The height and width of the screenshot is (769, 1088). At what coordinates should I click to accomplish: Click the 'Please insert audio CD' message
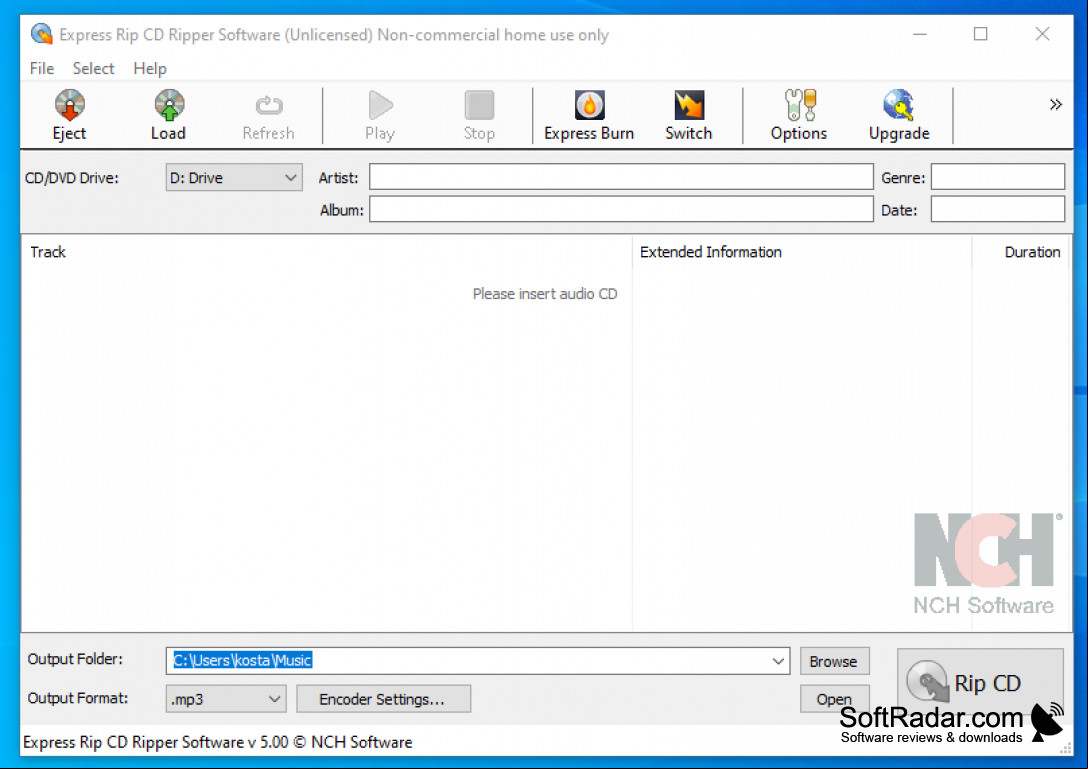545,294
